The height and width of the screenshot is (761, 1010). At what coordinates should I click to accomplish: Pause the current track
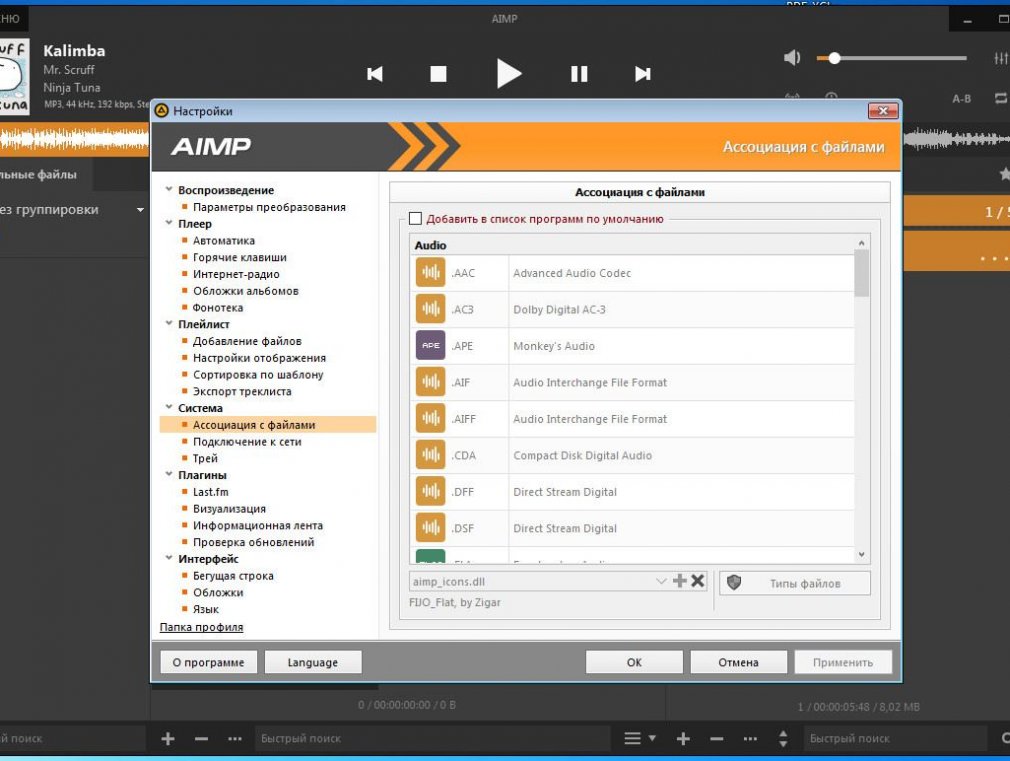(x=579, y=74)
